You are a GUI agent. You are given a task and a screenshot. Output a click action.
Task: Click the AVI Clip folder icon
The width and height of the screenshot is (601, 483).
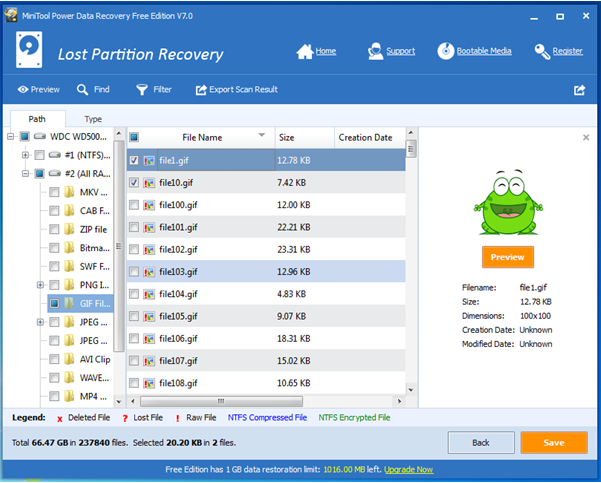click(x=69, y=359)
